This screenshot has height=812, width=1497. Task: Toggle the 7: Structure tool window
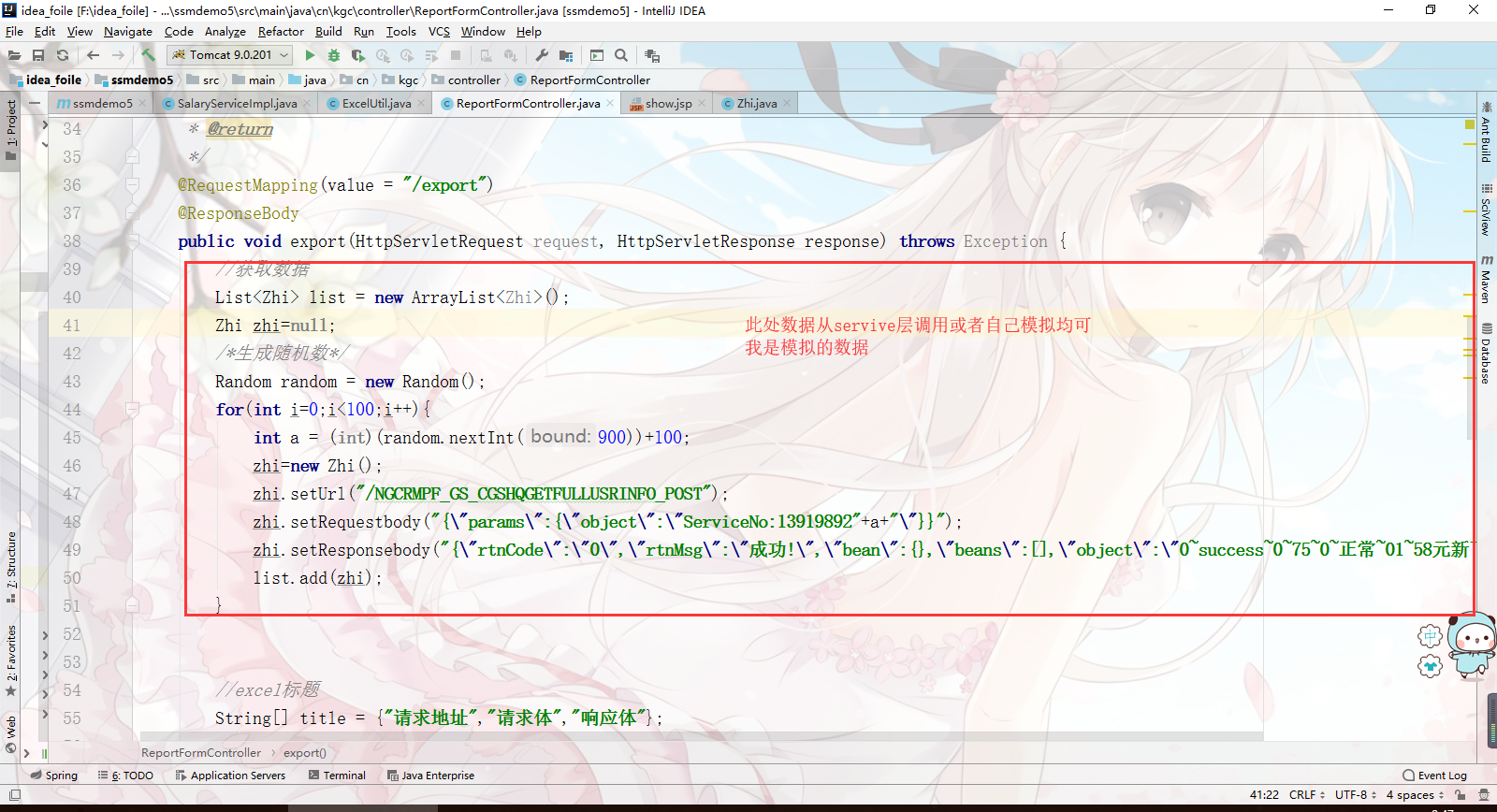pyautogui.click(x=11, y=566)
